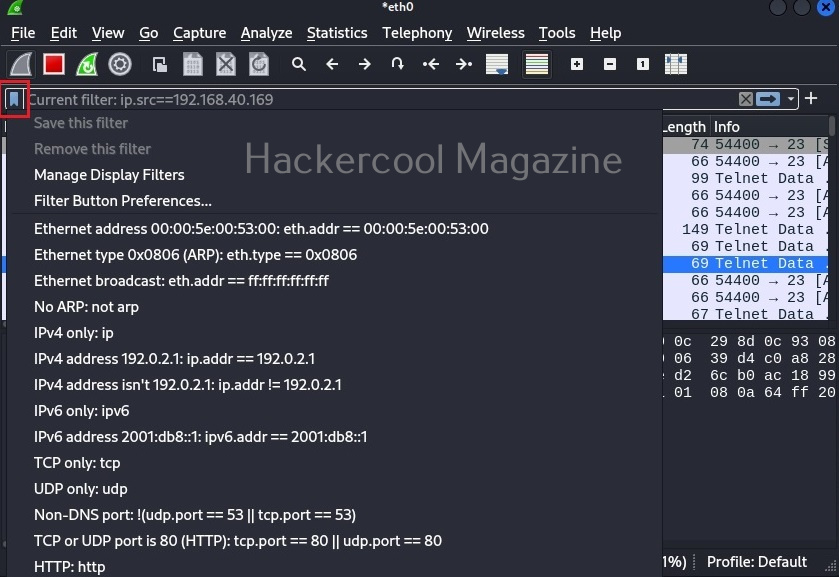Pick the HTTP: http filter
The width and height of the screenshot is (839, 577).
(336, 566)
